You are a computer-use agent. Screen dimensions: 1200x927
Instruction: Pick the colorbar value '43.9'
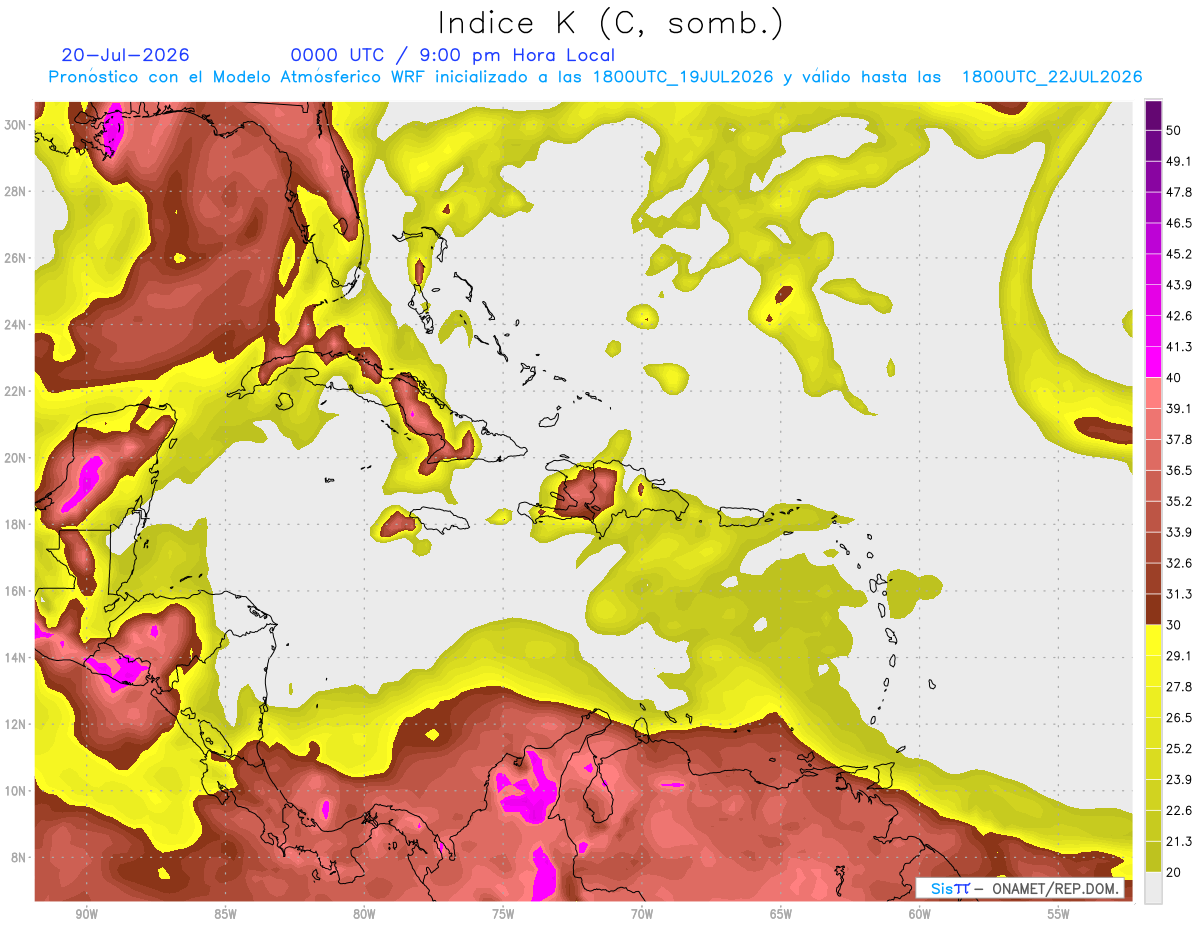pos(1178,285)
